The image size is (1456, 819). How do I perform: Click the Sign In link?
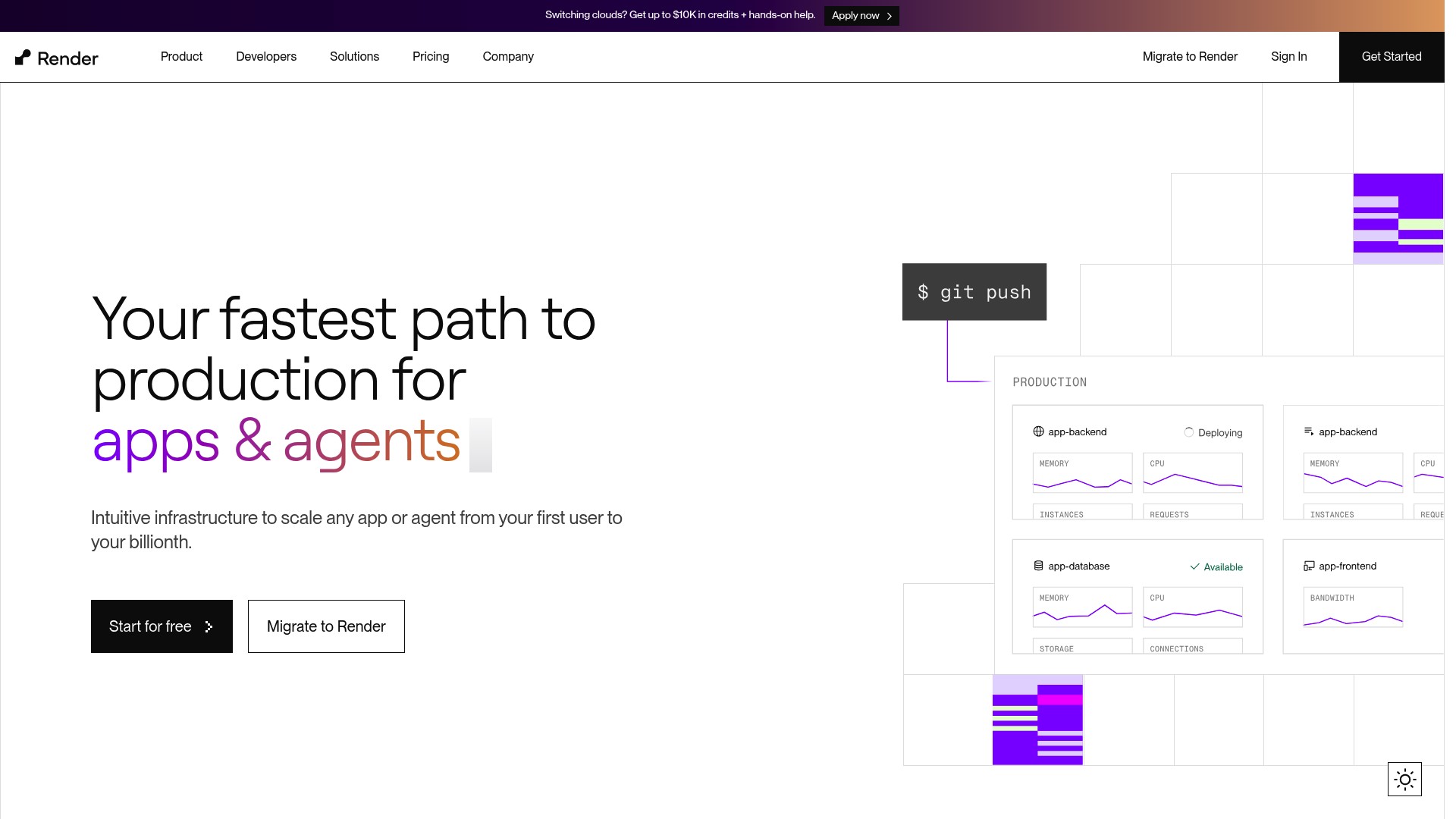pyautogui.click(x=1288, y=57)
